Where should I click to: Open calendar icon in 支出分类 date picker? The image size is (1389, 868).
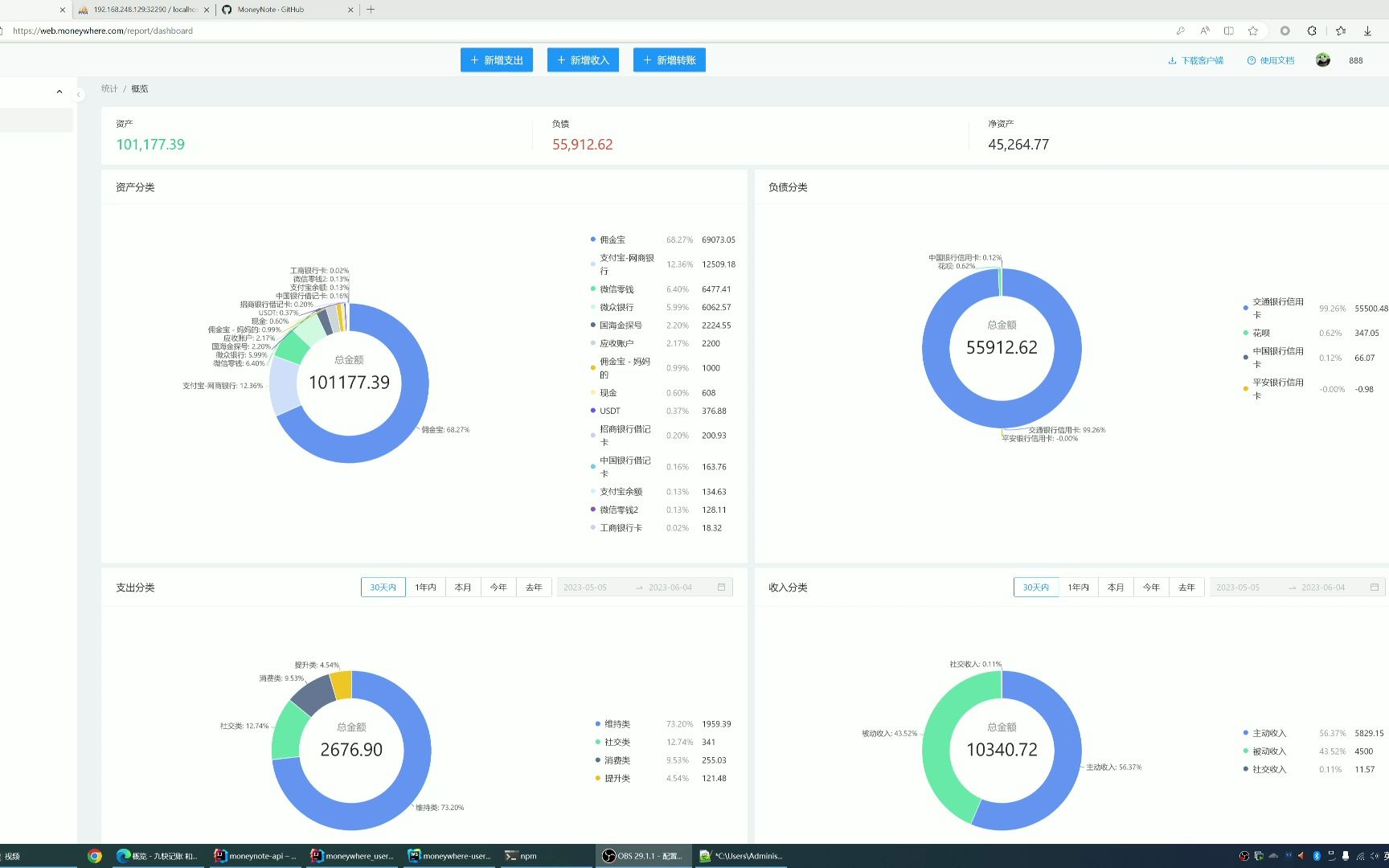coord(721,588)
